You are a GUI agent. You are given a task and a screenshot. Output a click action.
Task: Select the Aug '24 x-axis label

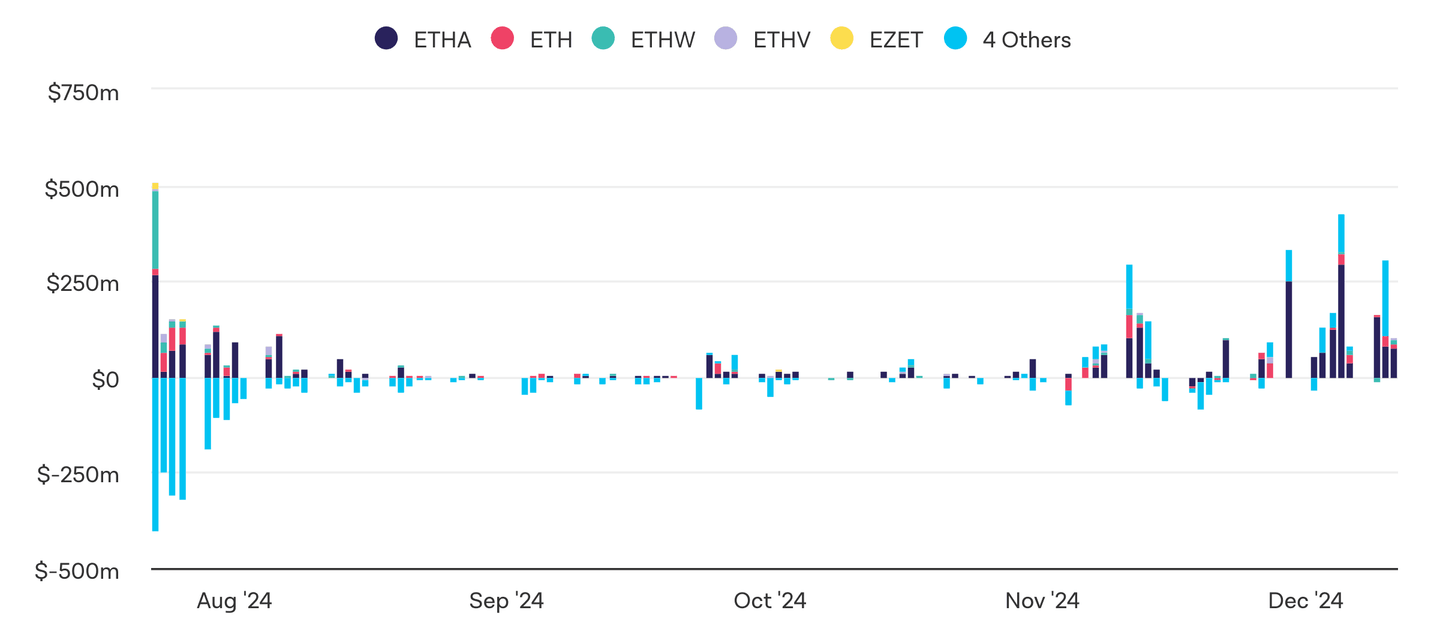(234, 601)
